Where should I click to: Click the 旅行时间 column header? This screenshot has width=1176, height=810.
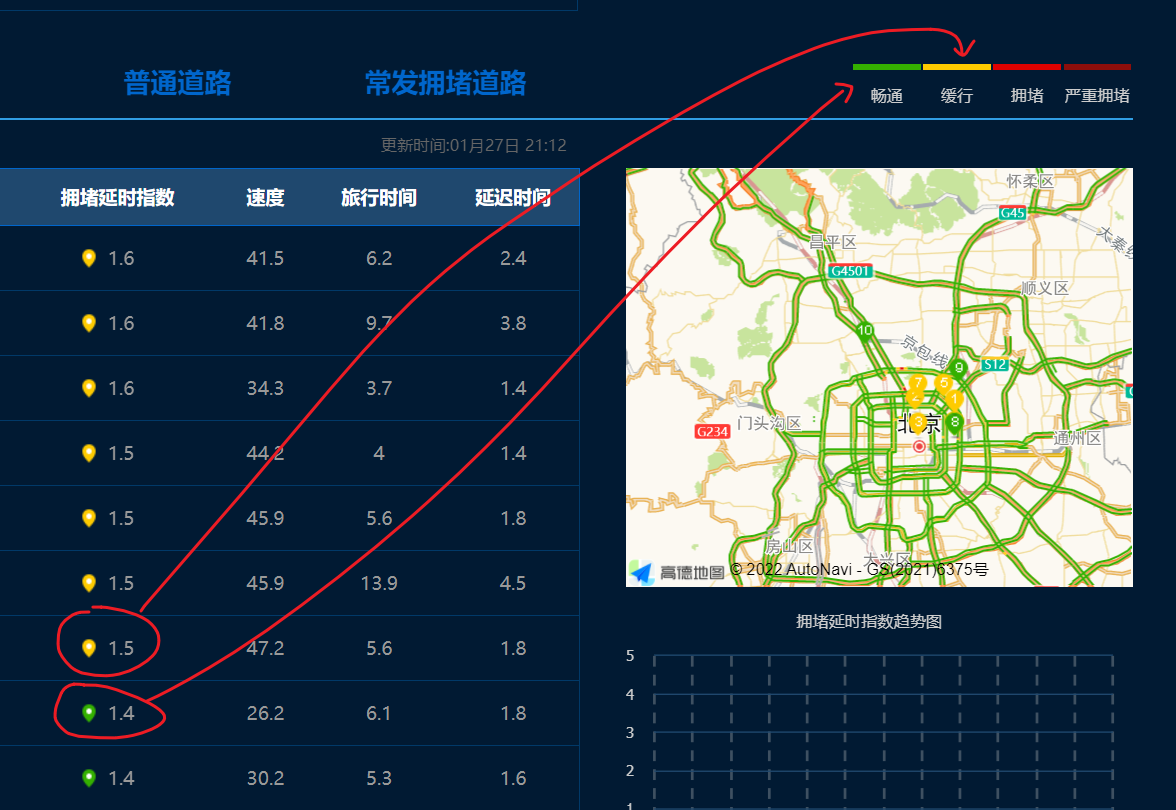pos(379,197)
